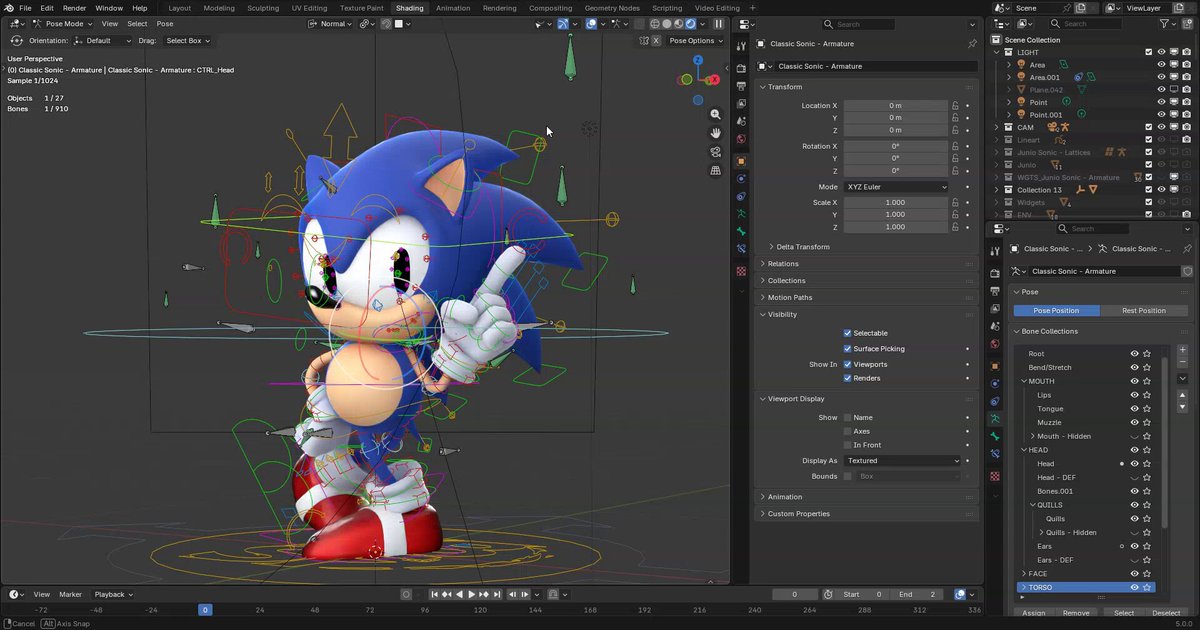Open the View Layer properties tab icon
Image resolution: width=1200 pixels, height=630 pixels.
[741, 104]
